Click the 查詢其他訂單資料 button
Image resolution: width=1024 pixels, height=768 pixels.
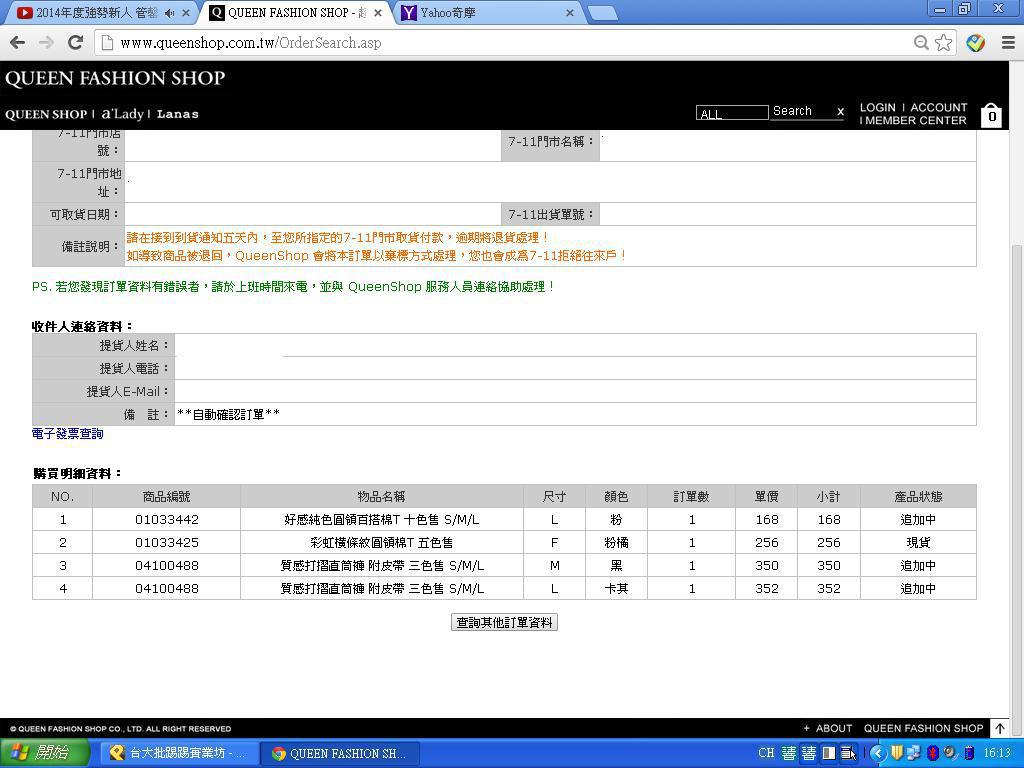(x=504, y=622)
